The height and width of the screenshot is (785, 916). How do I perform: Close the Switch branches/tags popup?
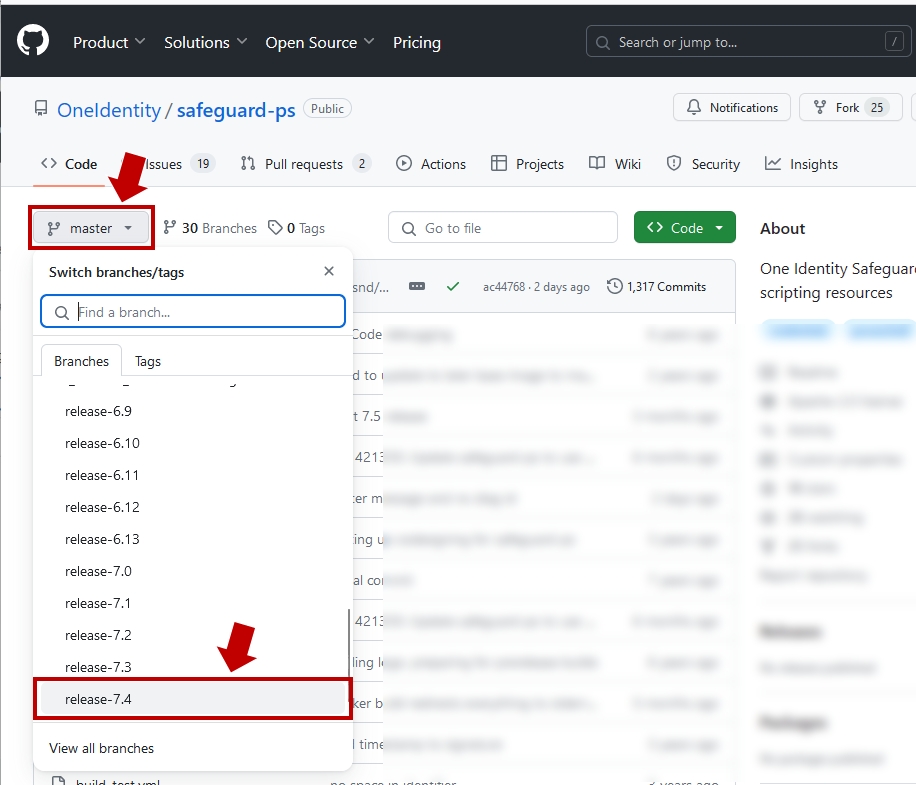pyautogui.click(x=329, y=271)
